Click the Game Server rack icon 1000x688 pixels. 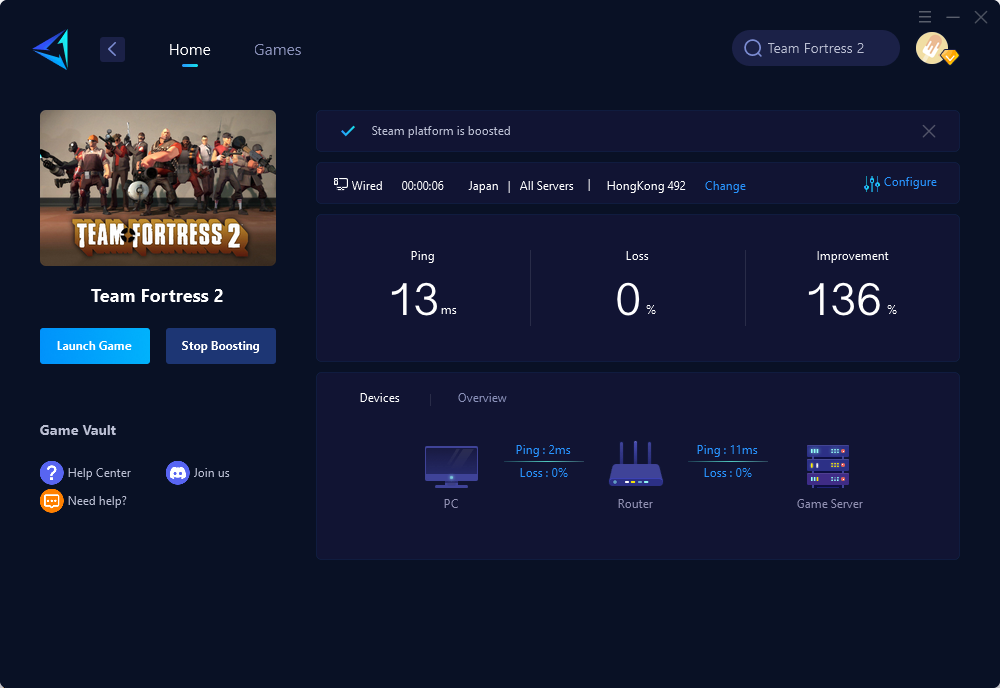click(828, 466)
